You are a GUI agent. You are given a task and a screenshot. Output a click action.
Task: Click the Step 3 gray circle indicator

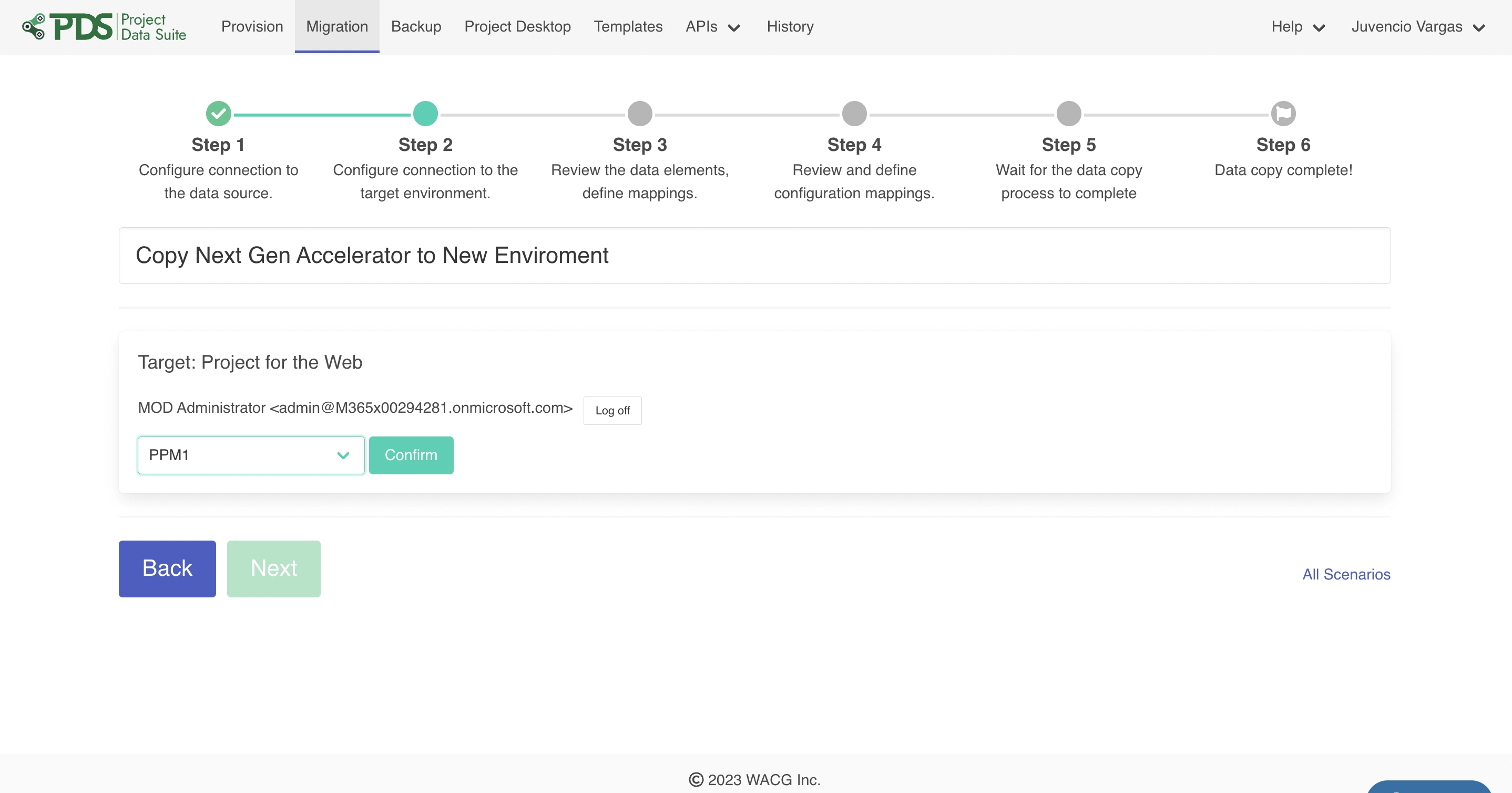[x=640, y=113]
